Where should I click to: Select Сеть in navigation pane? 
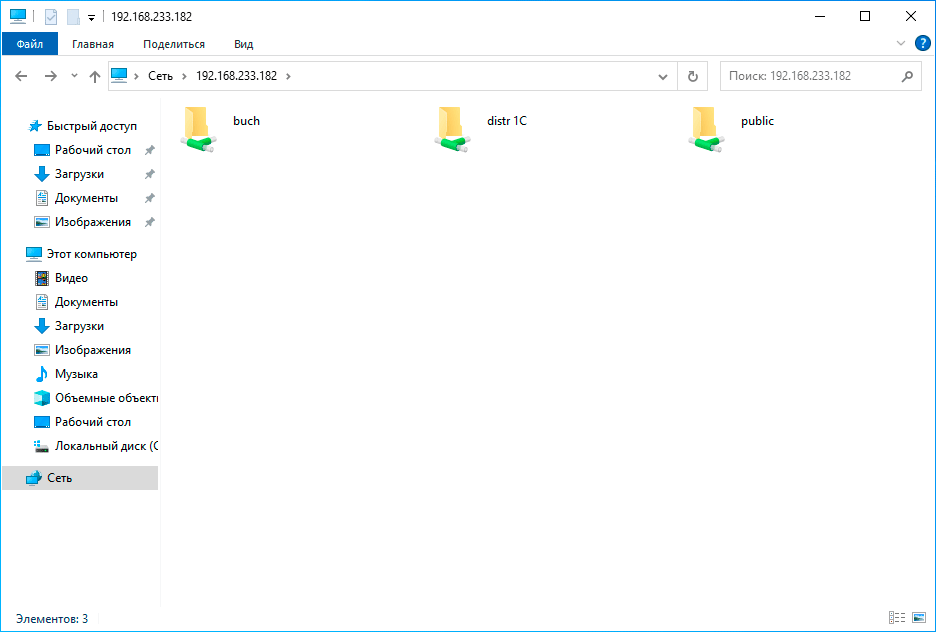pos(80,478)
